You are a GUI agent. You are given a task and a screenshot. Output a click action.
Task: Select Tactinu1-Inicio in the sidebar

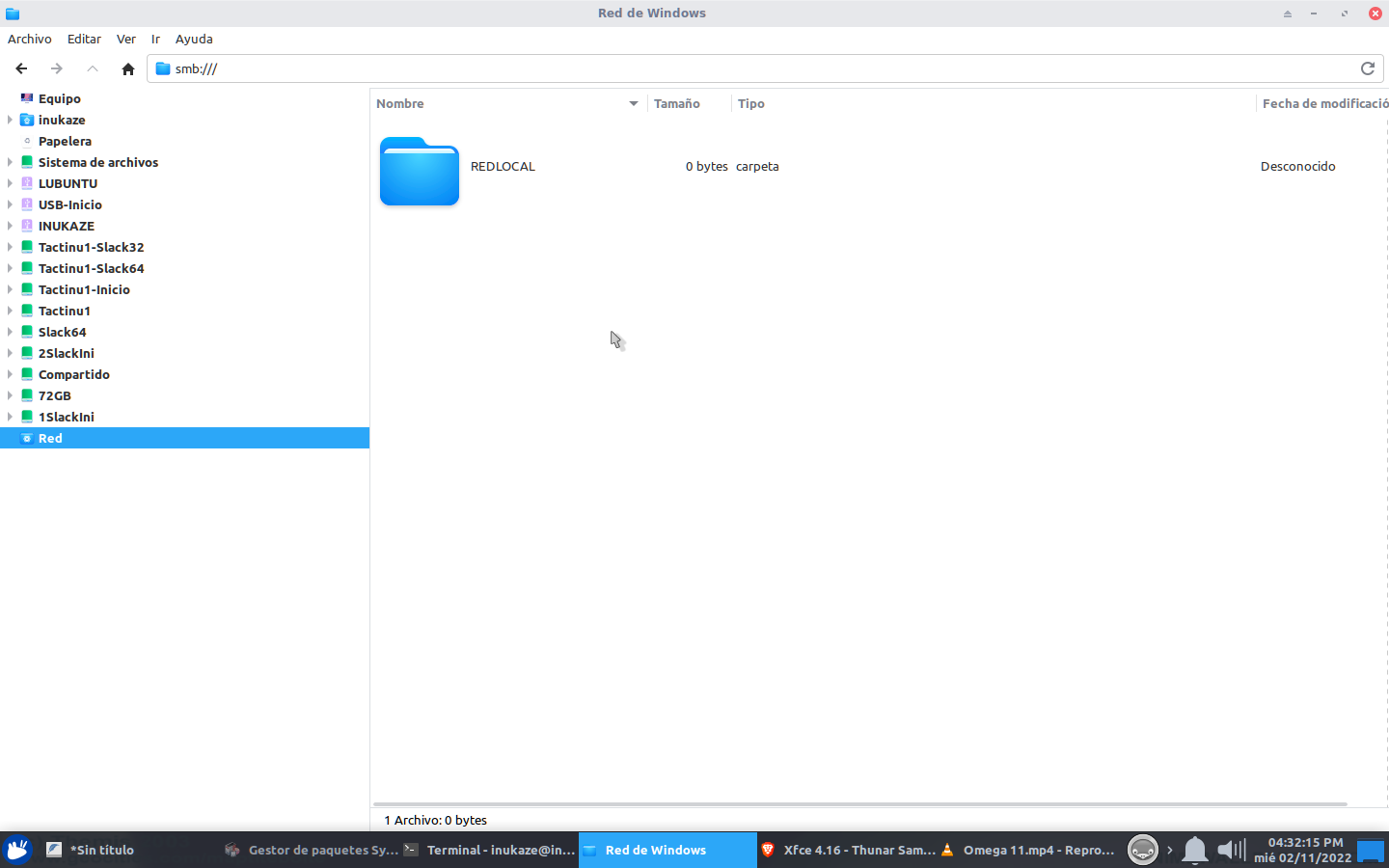click(84, 289)
